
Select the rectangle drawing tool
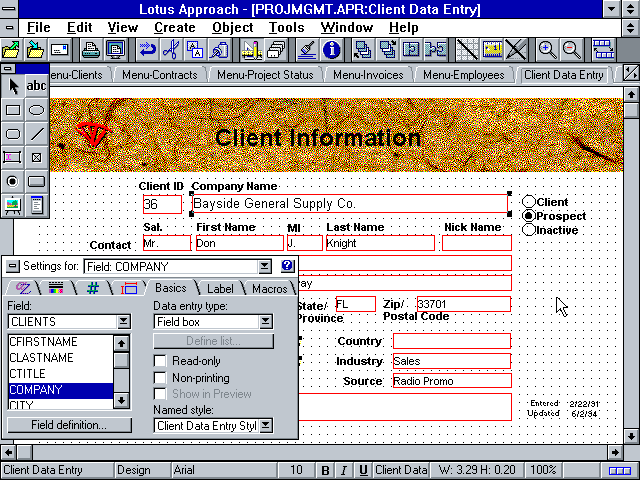click(13, 110)
